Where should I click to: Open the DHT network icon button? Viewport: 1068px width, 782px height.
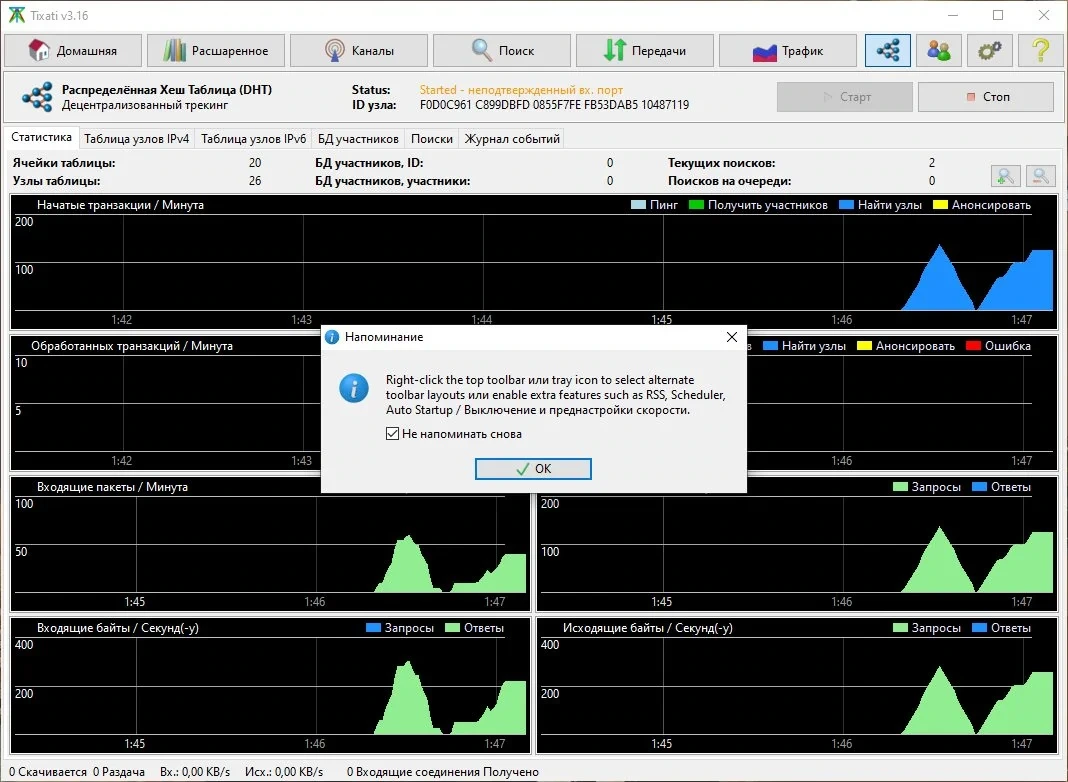tap(888, 50)
